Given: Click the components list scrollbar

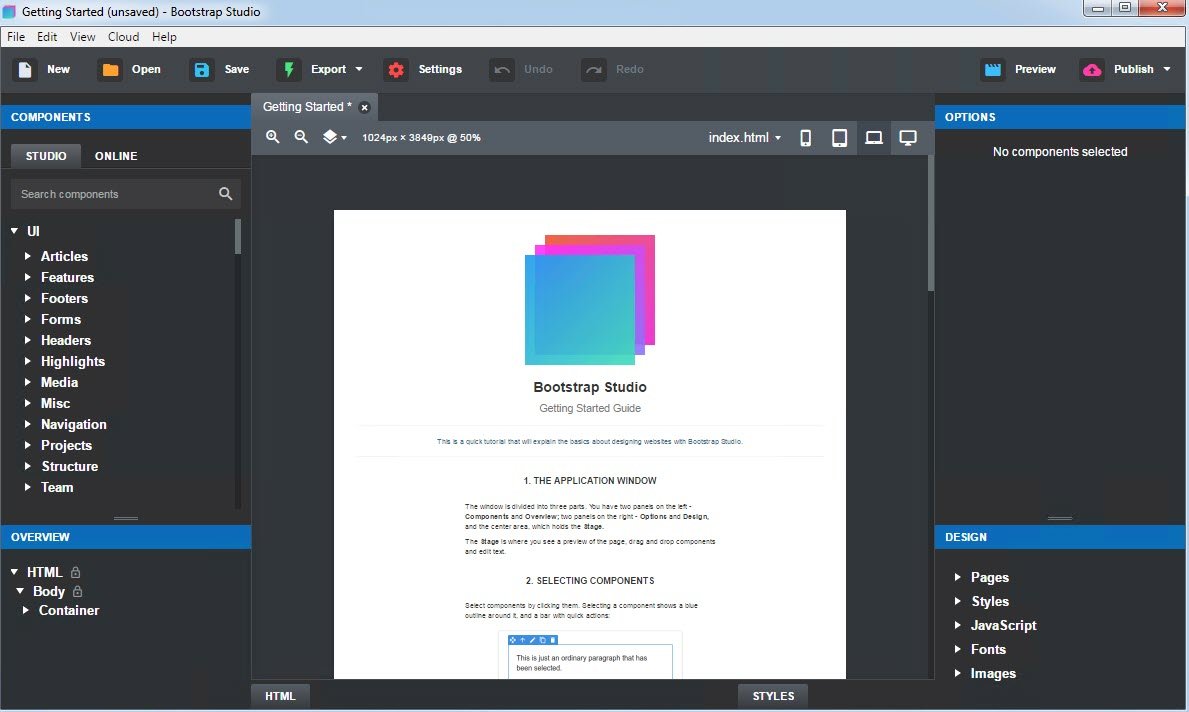Looking at the screenshot, I should coord(238,237).
